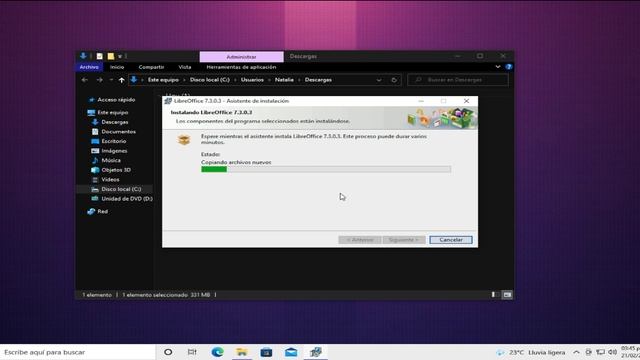640x360 pixels.
Task: Open Herramientas de aplicación tab
Action: (241, 67)
